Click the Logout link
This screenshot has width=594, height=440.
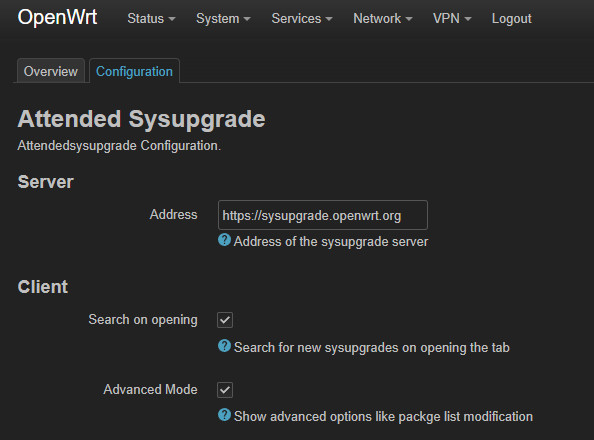click(511, 19)
